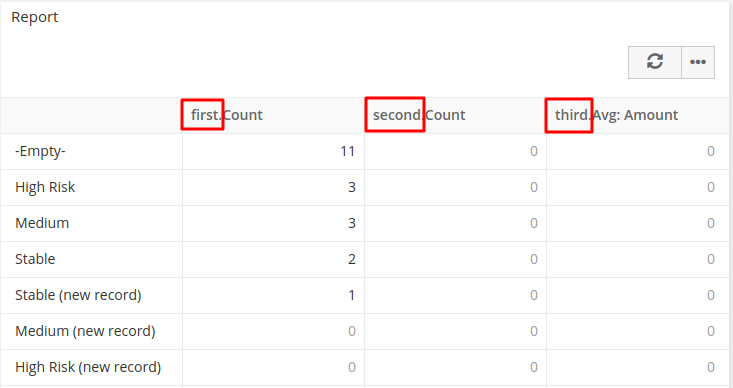
Task: Click the count 1 for Stable (new record)
Action: [352, 295]
